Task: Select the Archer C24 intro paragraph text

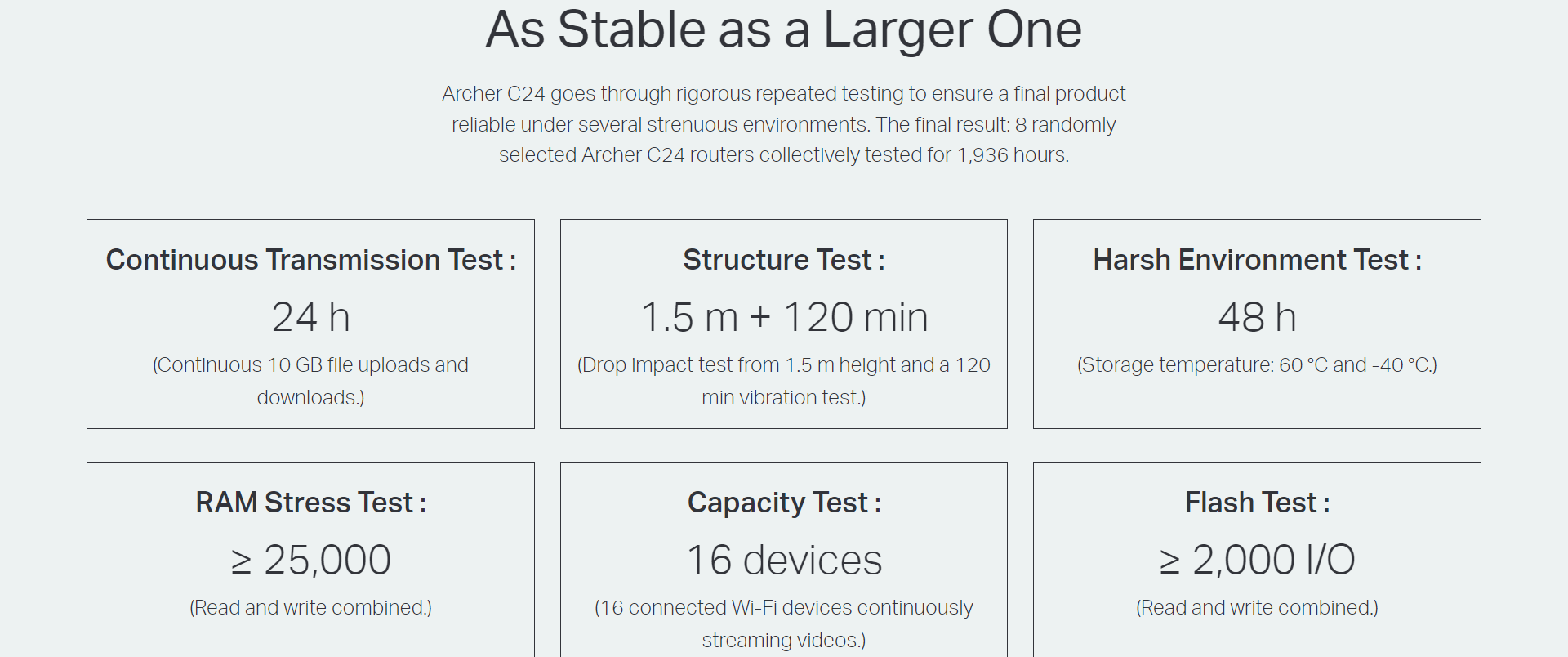Action: (784, 124)
